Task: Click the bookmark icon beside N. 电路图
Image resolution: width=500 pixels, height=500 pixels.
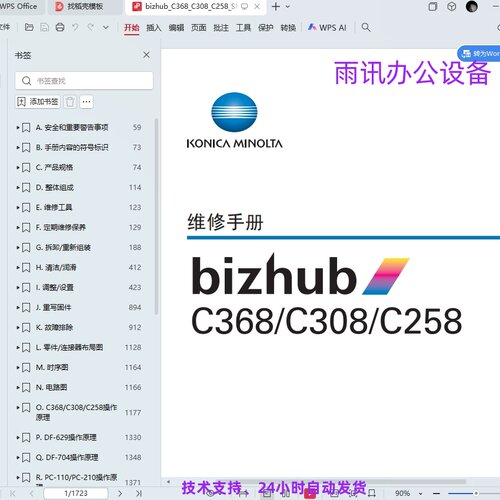Action: tap(26, 387)
